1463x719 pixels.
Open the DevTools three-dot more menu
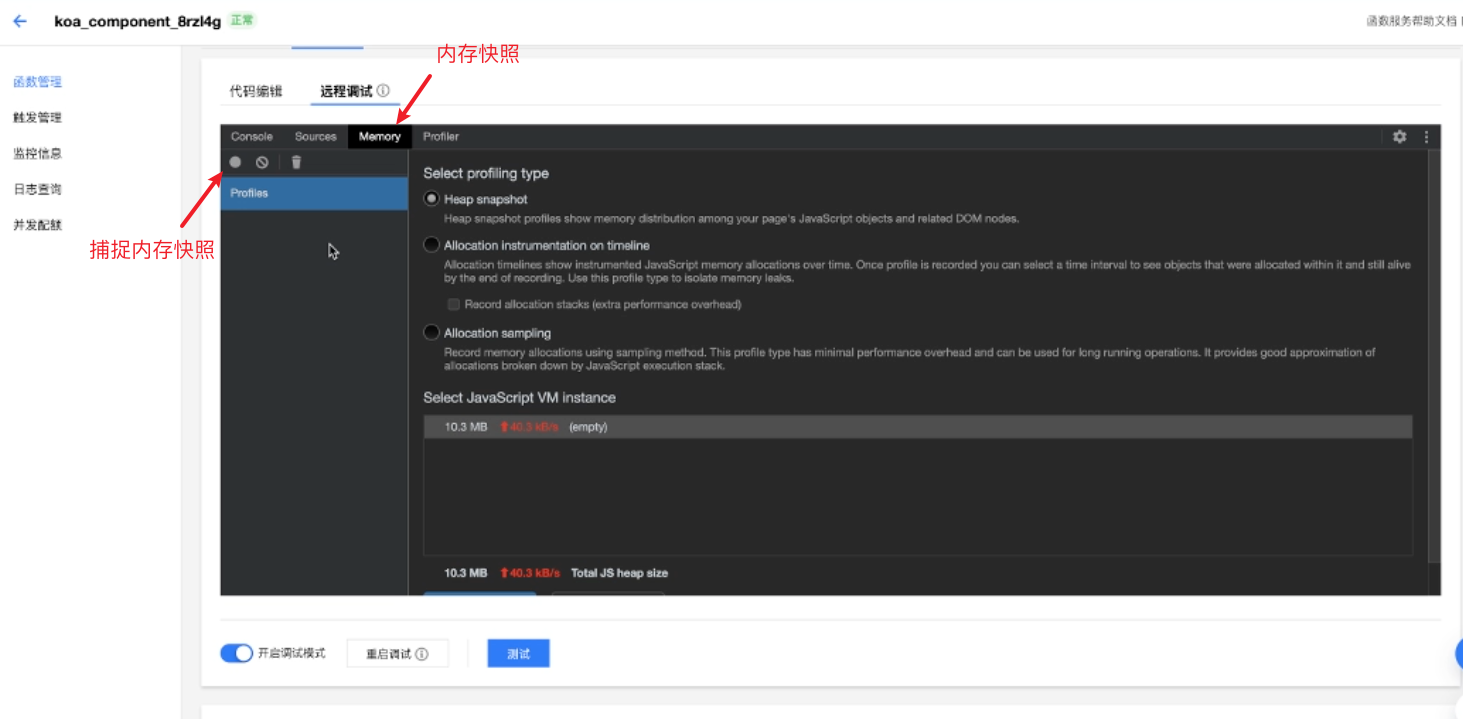tap(1426, 137)
